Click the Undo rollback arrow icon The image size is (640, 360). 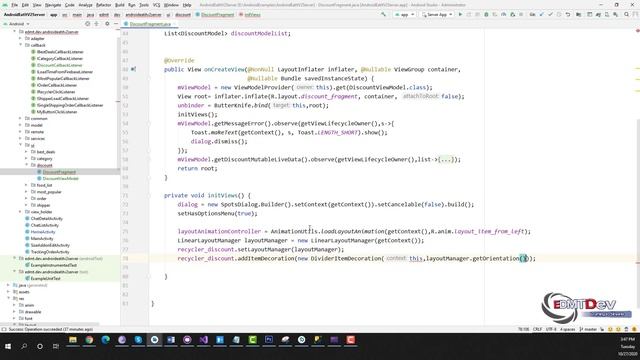568,15
